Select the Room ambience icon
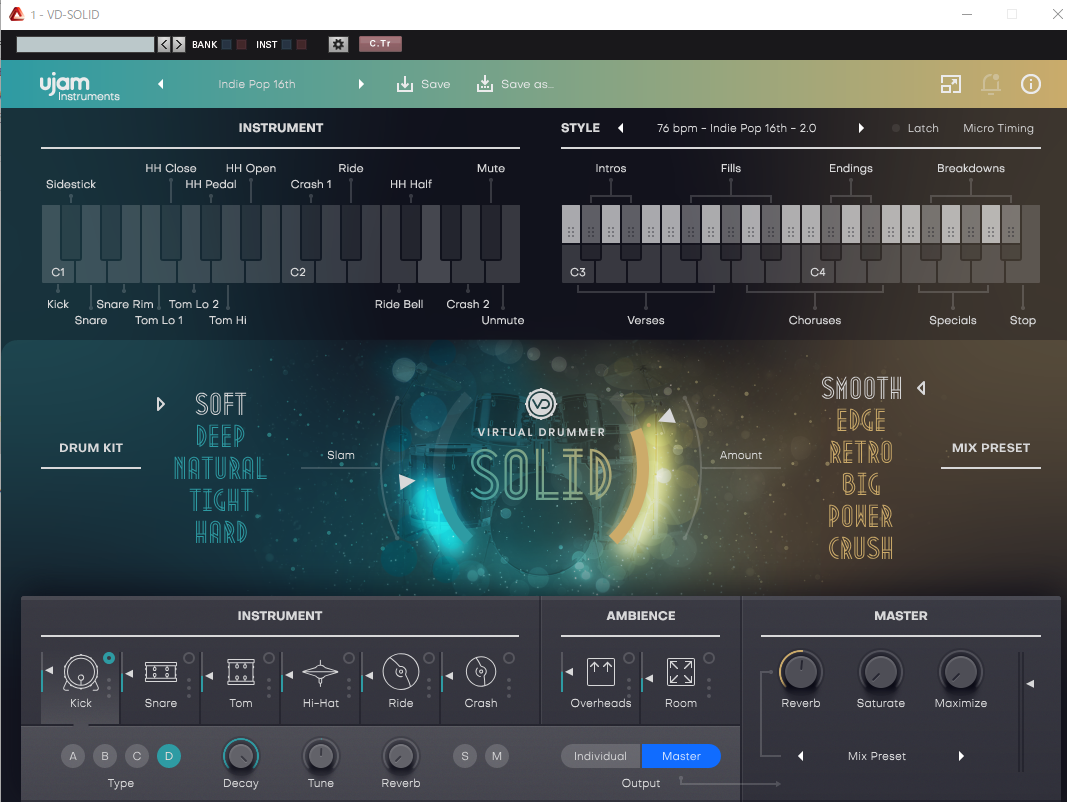 [x=680, y=672]
